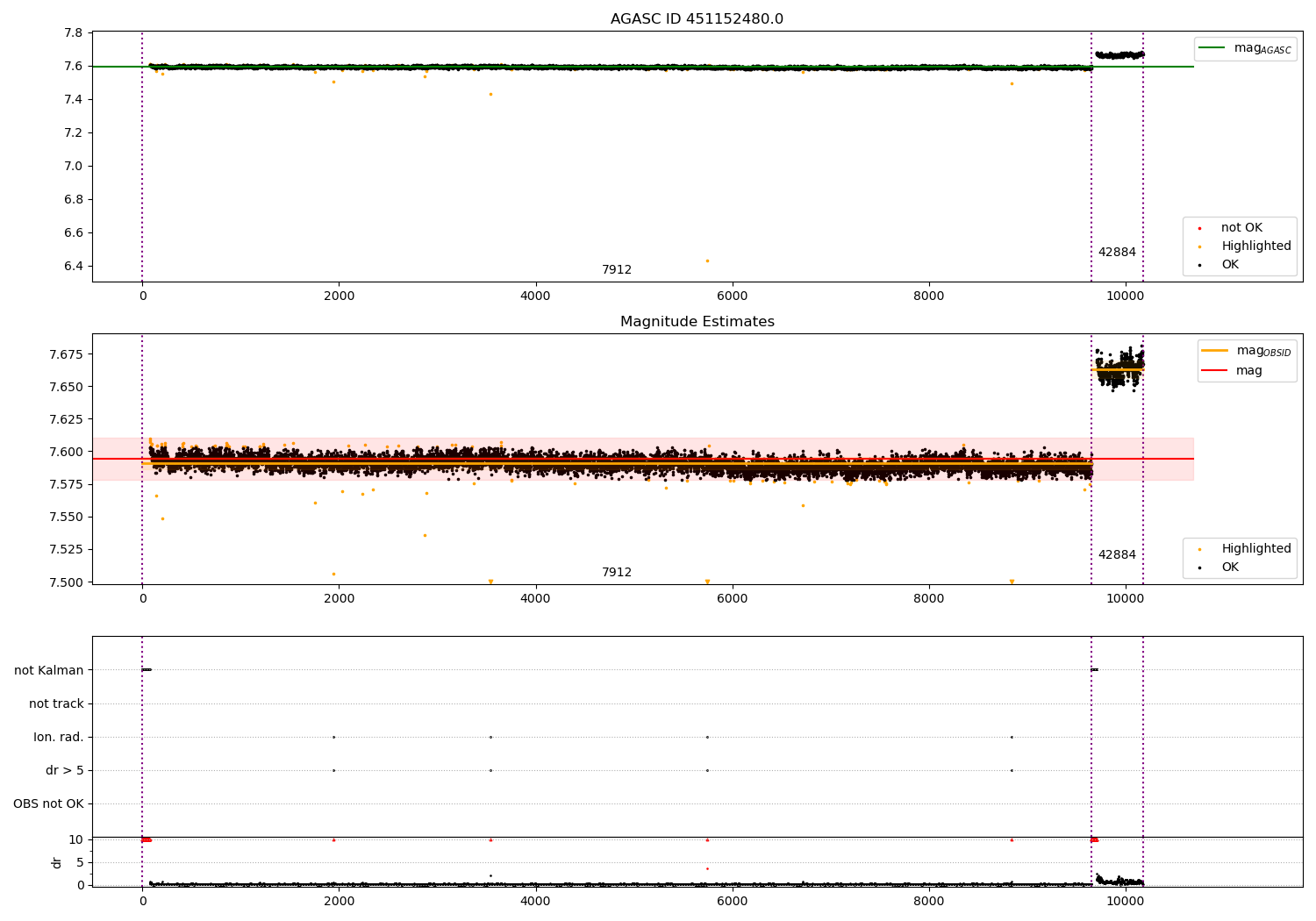Click the '7.650' y-axis tick label
Screen dimensions: 1316x921
tap(67, 387)
